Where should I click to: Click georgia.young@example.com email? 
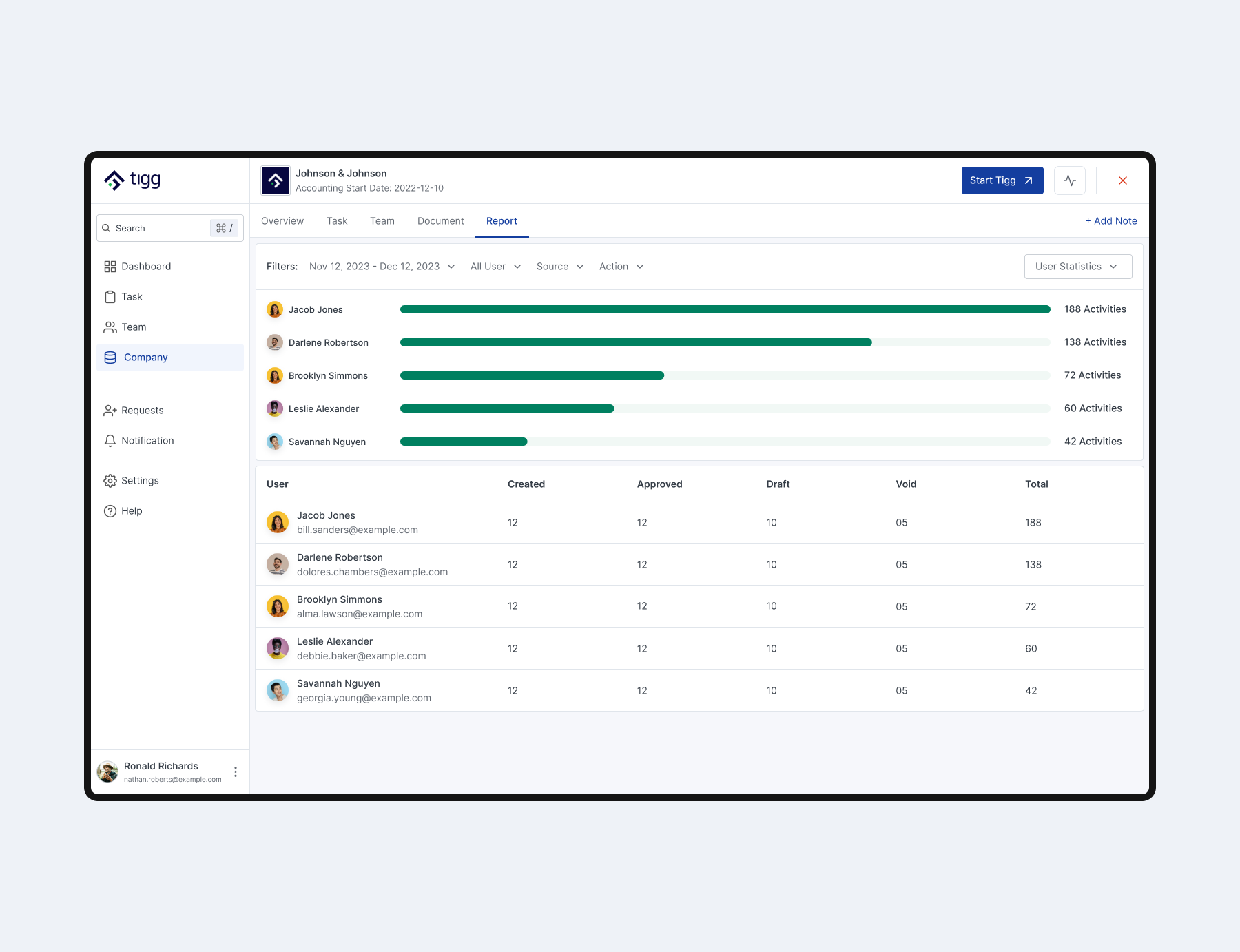[364, 699]
